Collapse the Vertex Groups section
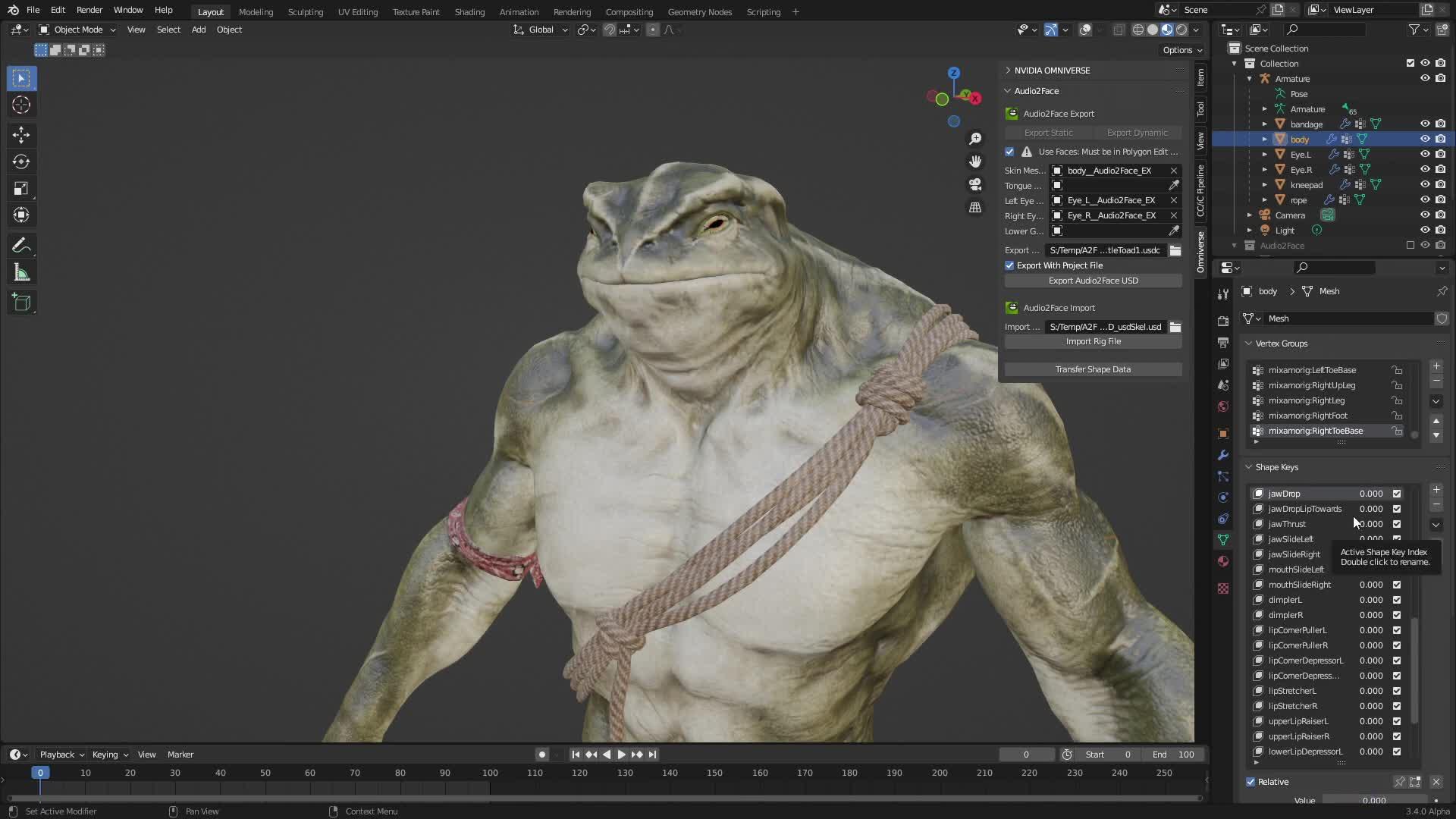This screenshot has height=819, width=1456. (x=1248, y=344)
